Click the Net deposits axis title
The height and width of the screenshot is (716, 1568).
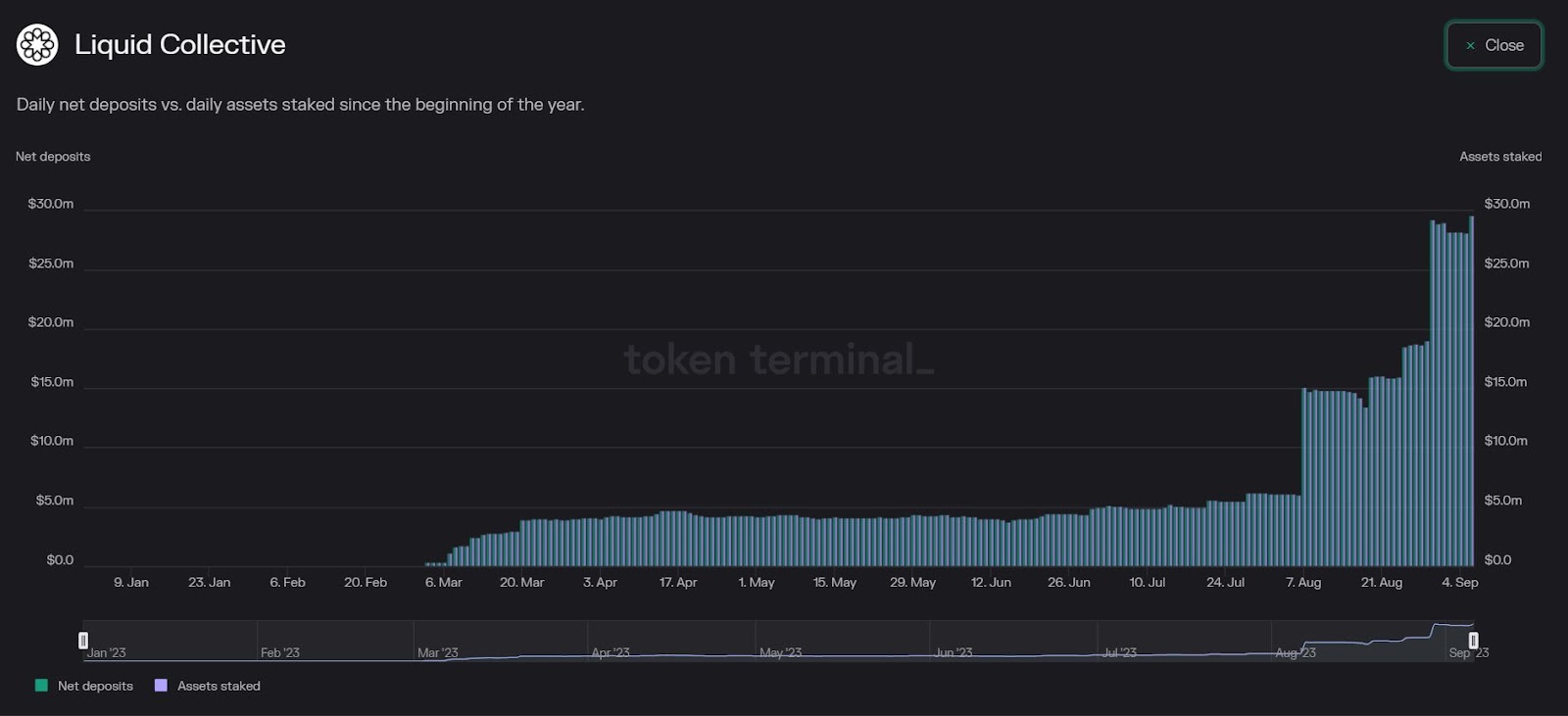53,157
